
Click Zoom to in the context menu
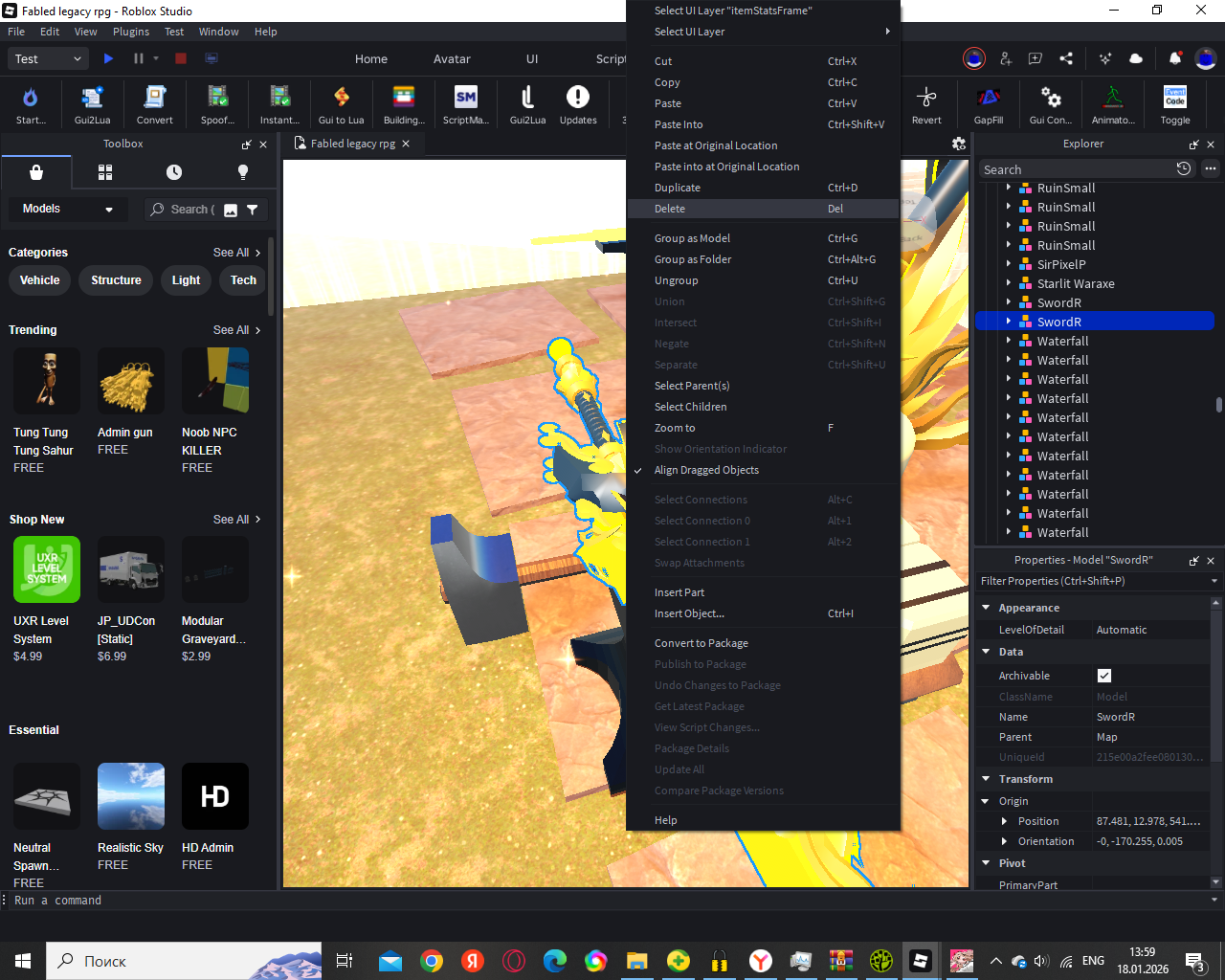(763, 428)
